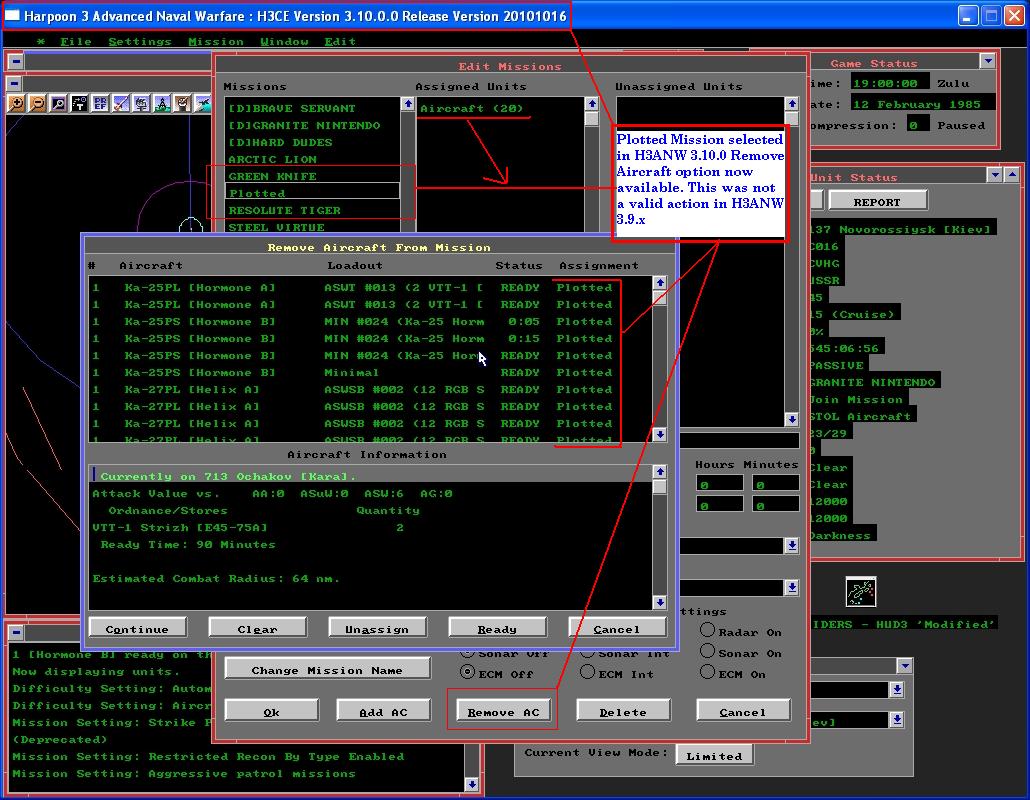Open the first dropdown in the bottom-right panel
This screenshot has width=1030, height=800.
897,689
